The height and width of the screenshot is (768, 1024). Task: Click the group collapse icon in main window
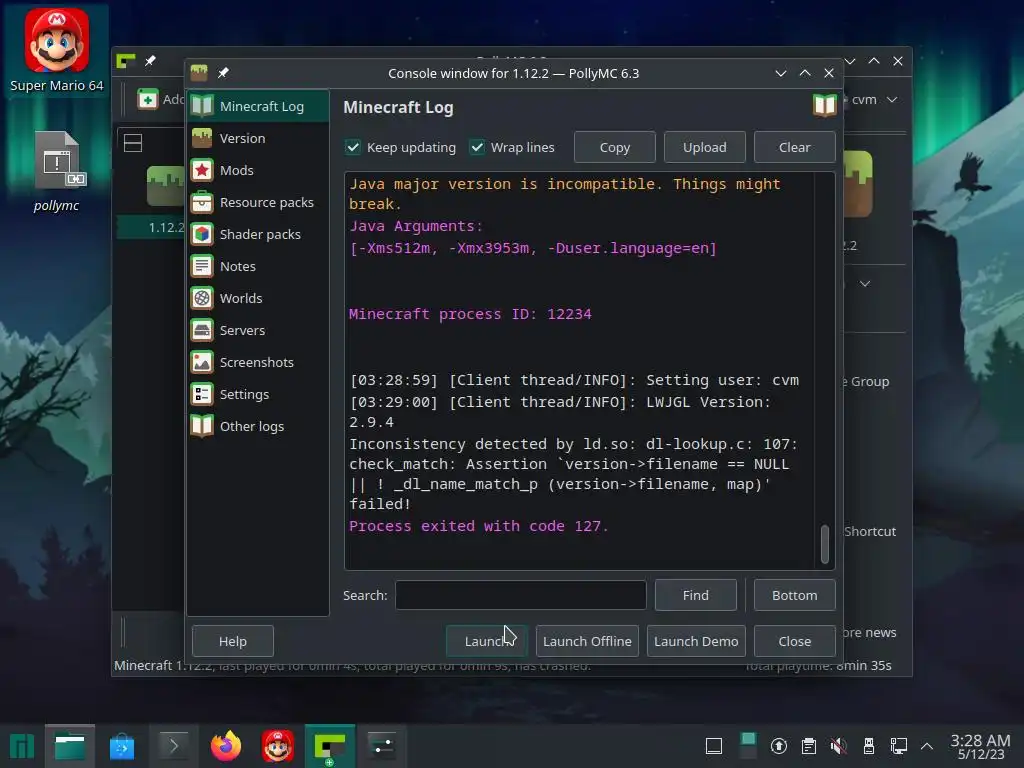pyautogui.click(x=133, y=143)
